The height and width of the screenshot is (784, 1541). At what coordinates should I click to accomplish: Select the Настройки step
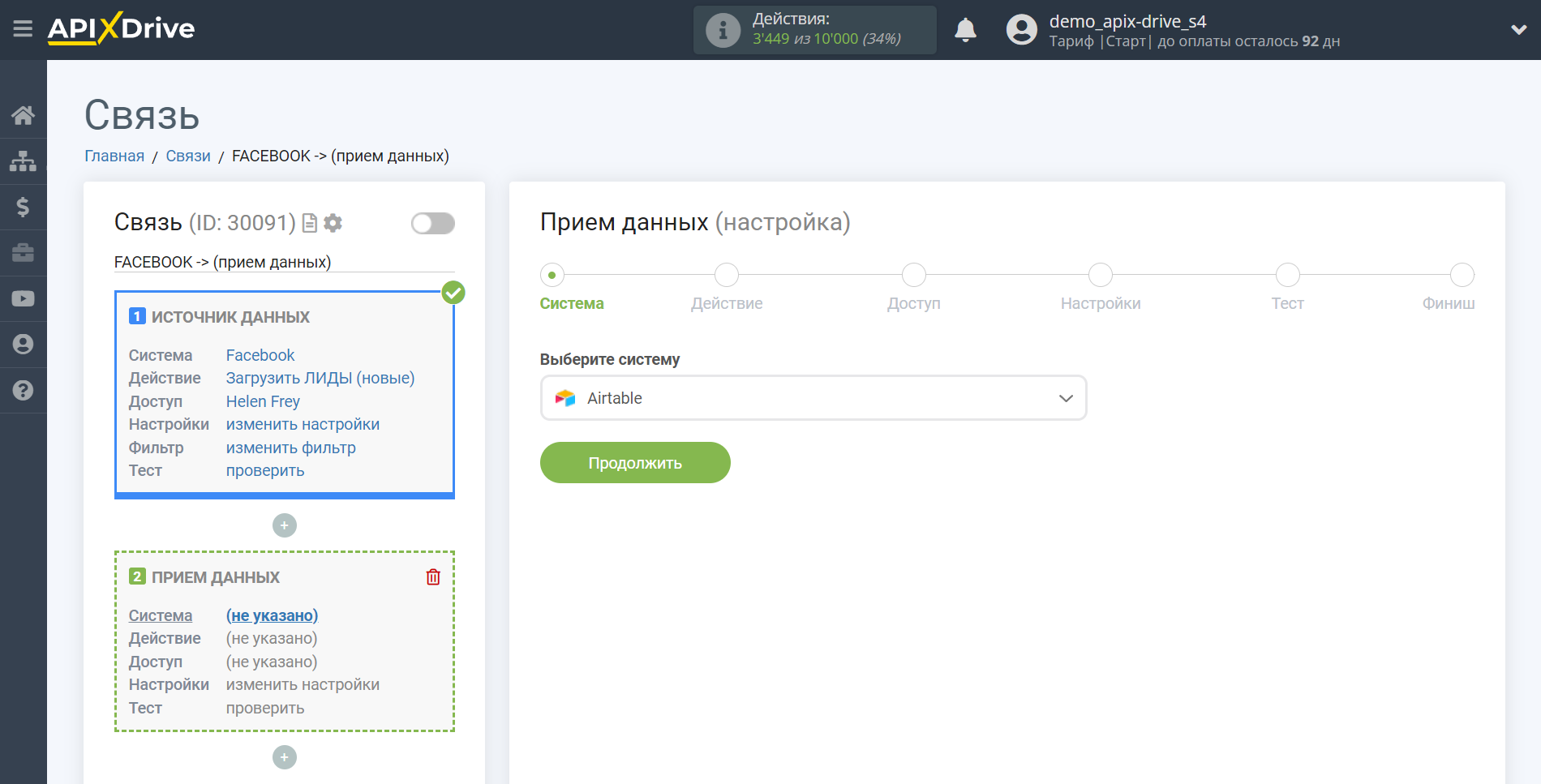[1101, 275]
